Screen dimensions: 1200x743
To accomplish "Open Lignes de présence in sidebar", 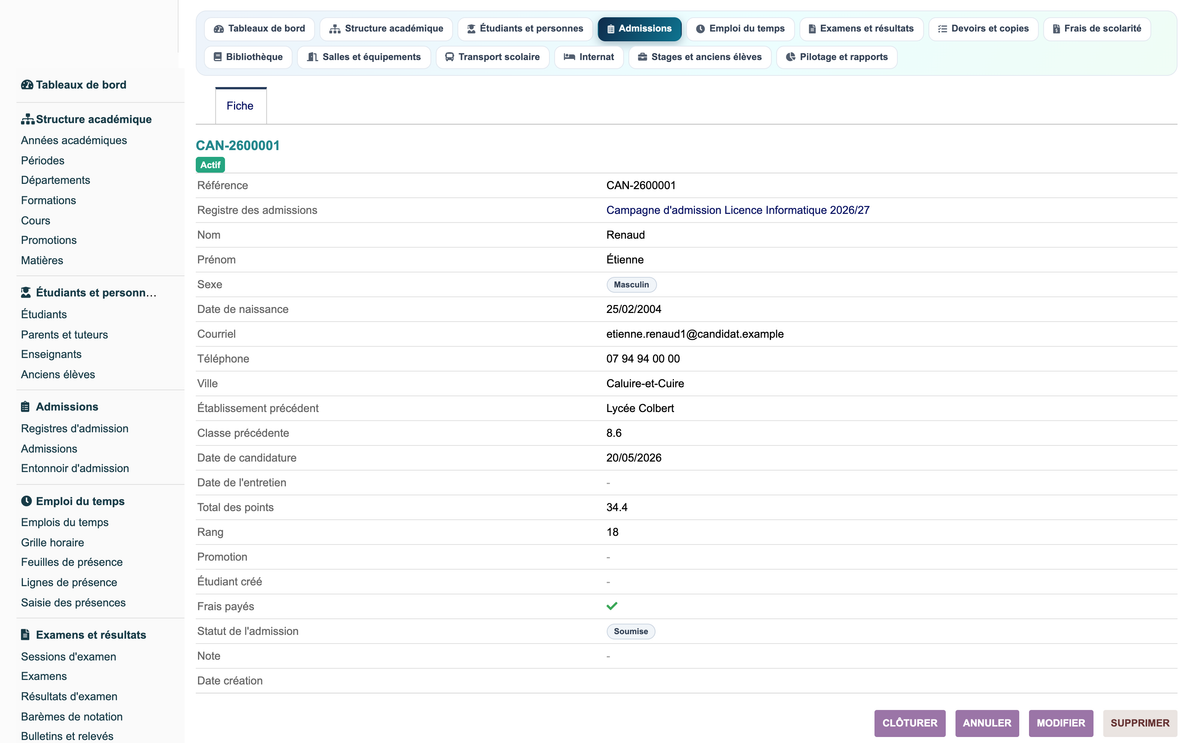I will tap(69, 583).
